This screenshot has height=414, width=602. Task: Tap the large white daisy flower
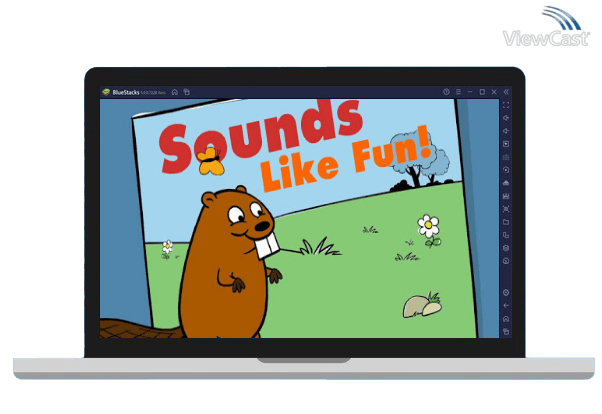(x=428, y=227)
